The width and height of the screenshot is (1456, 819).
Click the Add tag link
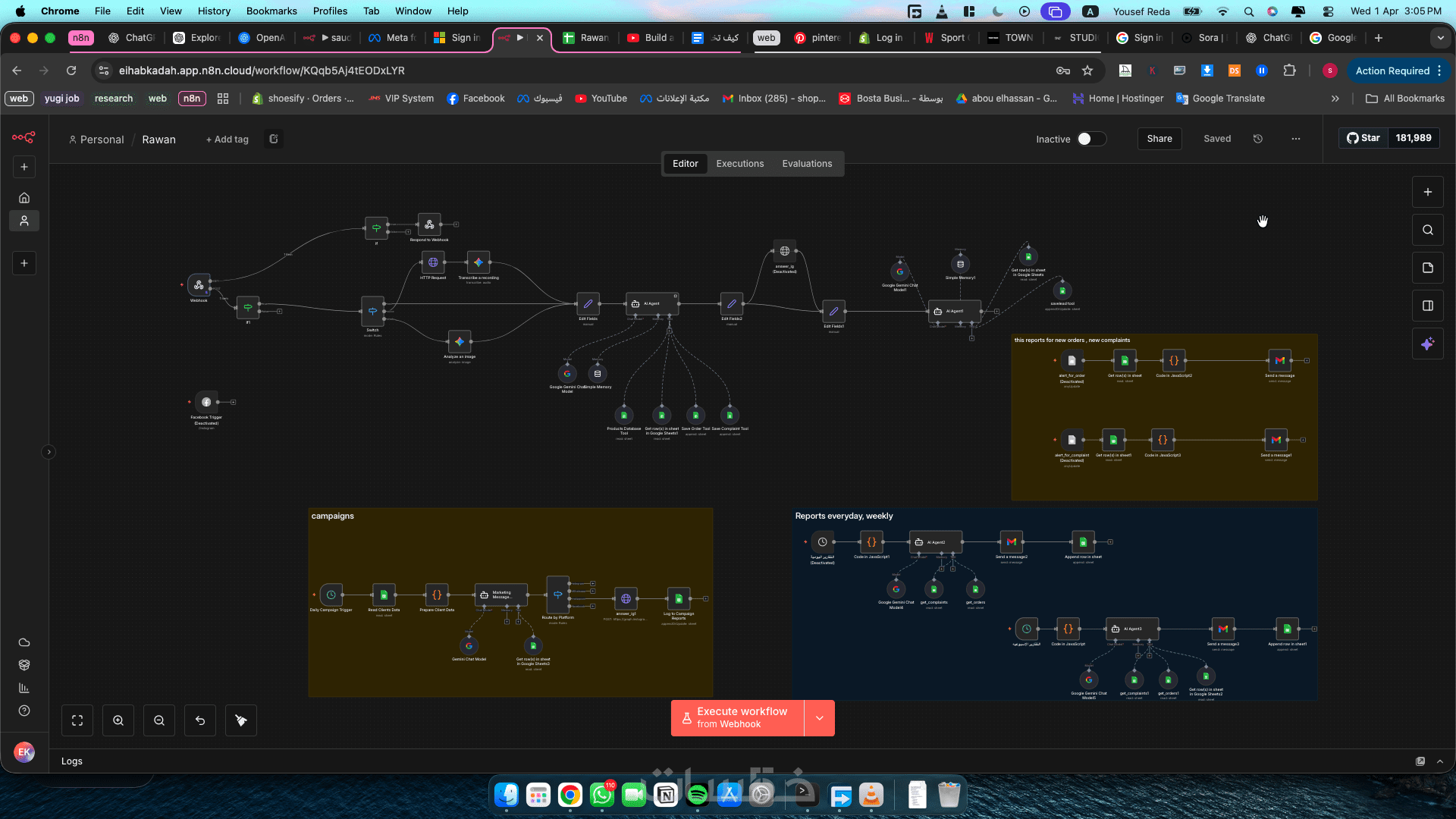[227, 140]
